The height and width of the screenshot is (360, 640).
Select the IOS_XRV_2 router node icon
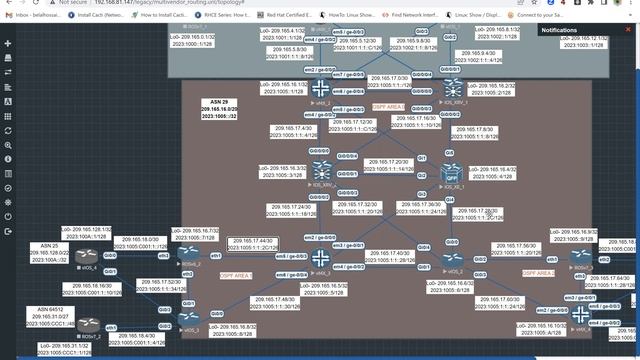pyautogui.click(x=322, y=171)
